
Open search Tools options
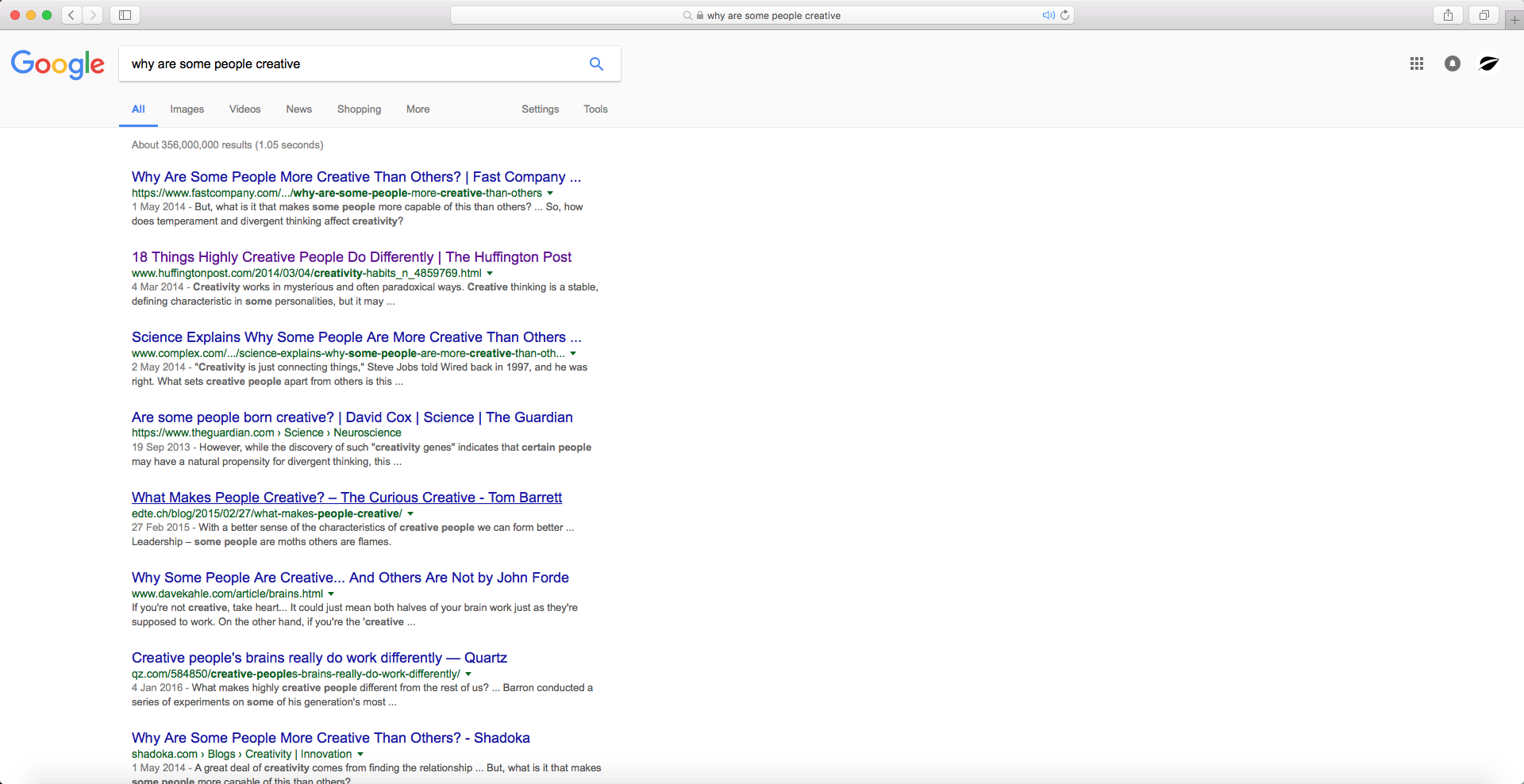[x=595, y=110]
